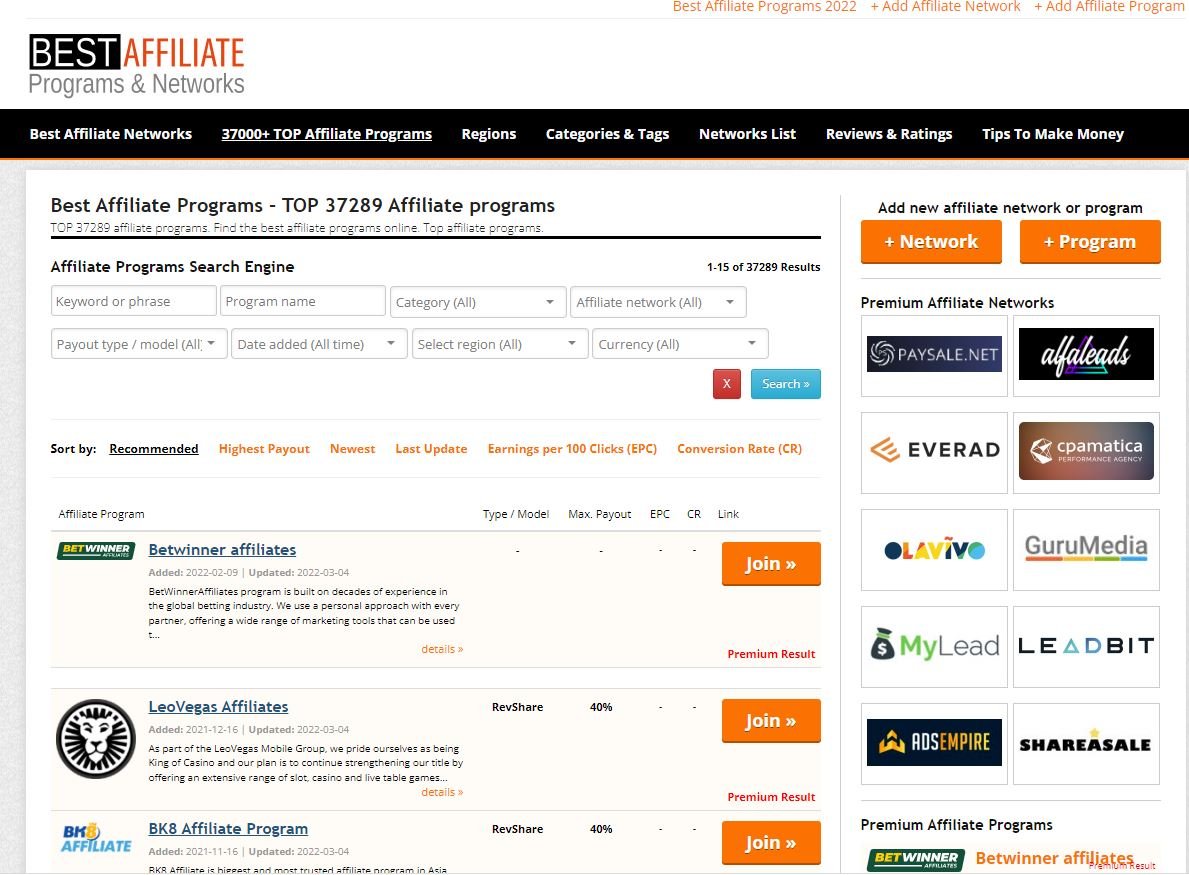Click the orange + Network button

pos(930,242)
